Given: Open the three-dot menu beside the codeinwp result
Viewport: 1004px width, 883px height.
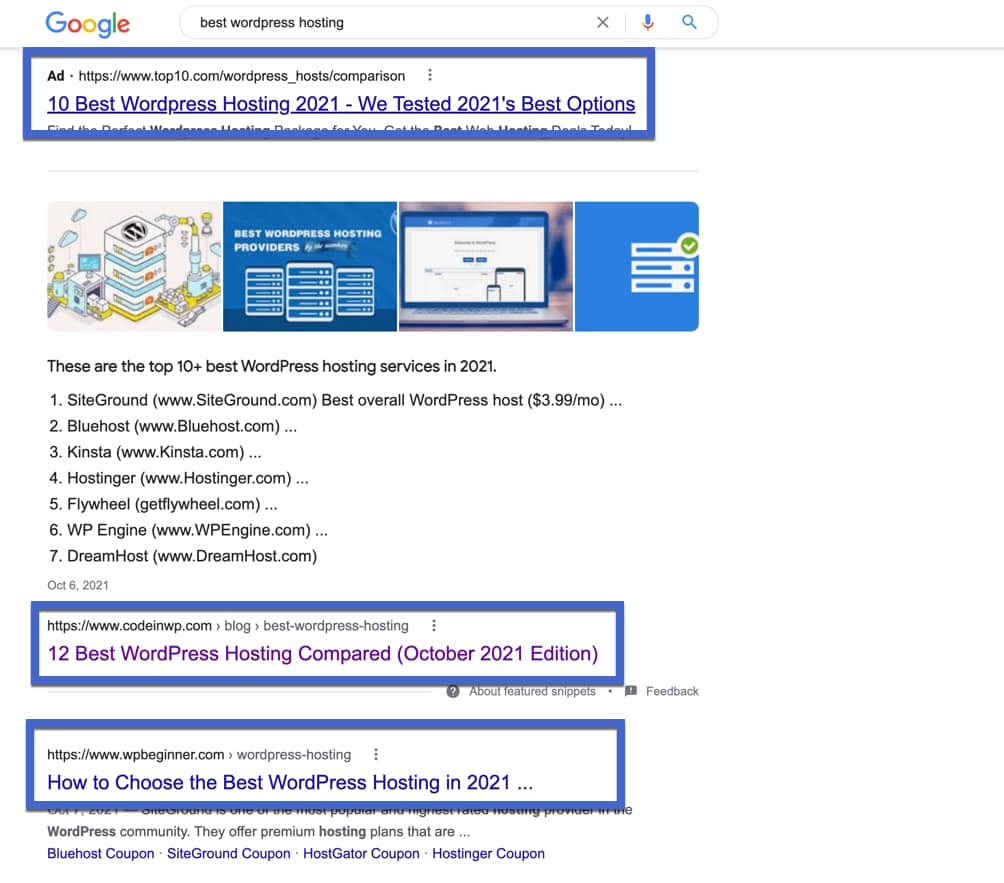Looking at the screenshot, I should pos(434,625).
